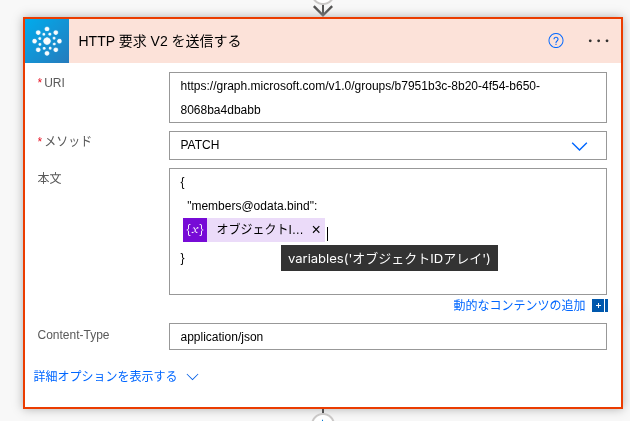The width and height of the screenshot is (630, 421).
Task: Click the plus icon beside 動的なコンテンツの追加
Action: (599, 306)
